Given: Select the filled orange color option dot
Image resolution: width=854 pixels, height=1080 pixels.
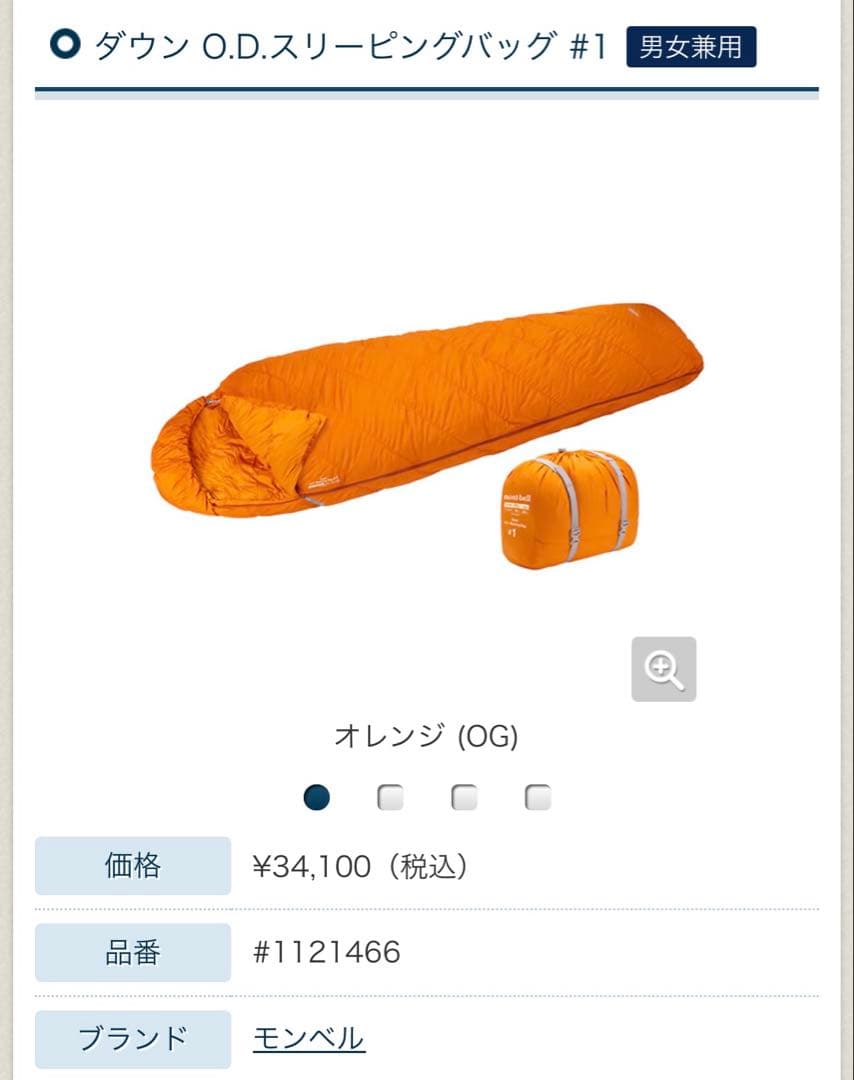Looking at the screenshot, I should pos(317,797).
